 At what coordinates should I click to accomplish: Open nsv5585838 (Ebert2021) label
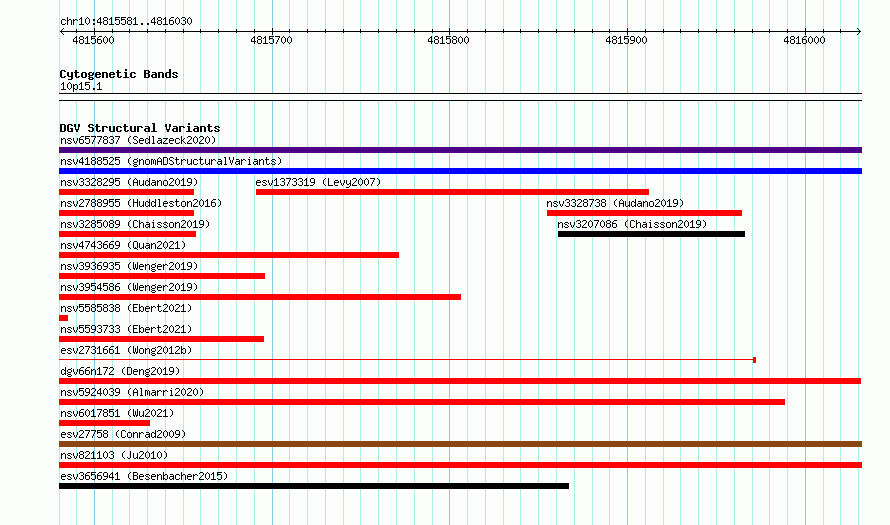126,308
